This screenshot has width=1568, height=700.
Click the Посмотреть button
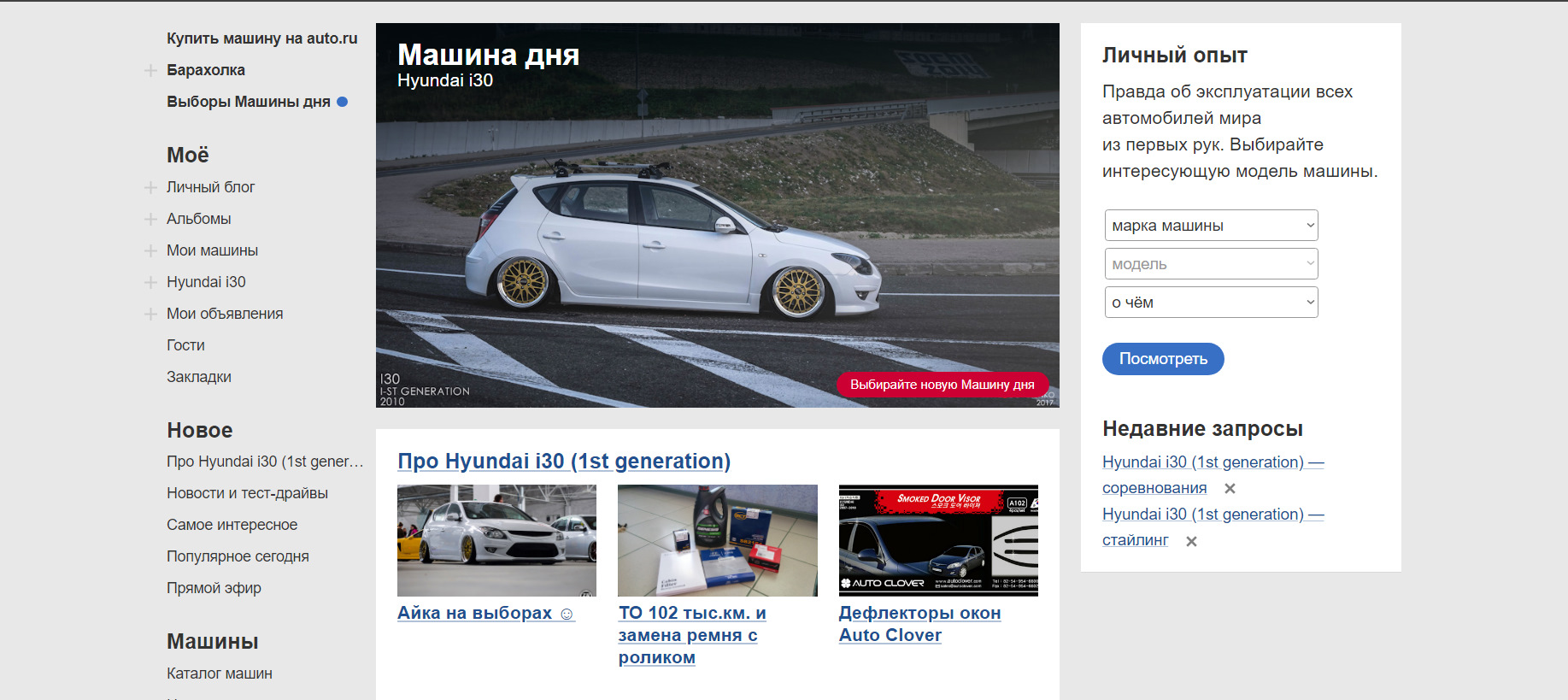coord(1163,359)
